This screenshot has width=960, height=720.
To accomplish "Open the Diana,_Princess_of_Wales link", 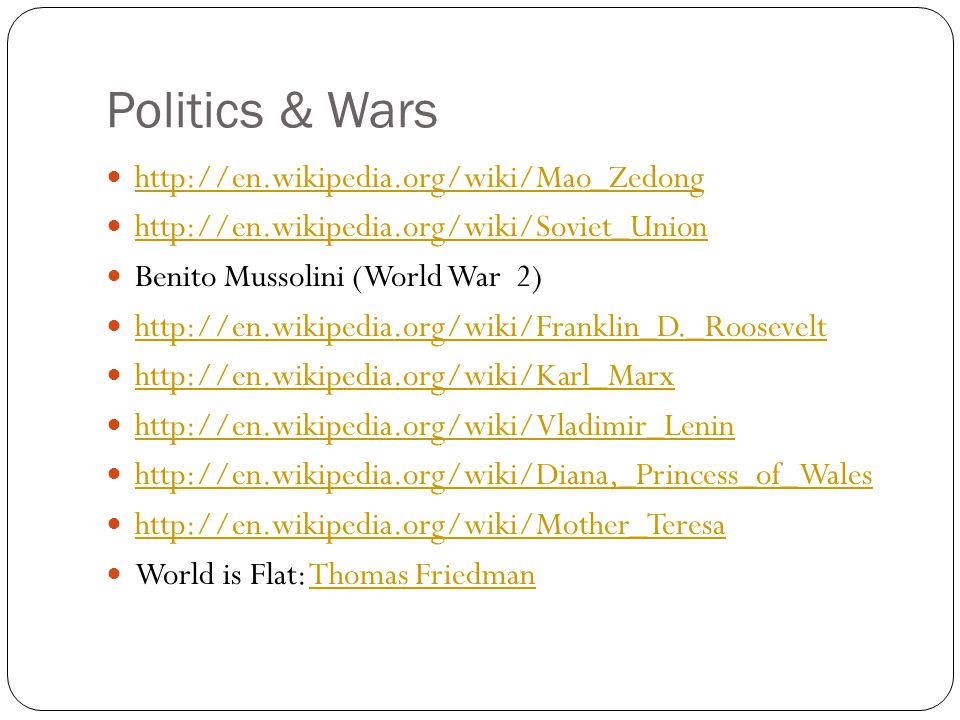I will pyautogui.click(x=503, y=476).
